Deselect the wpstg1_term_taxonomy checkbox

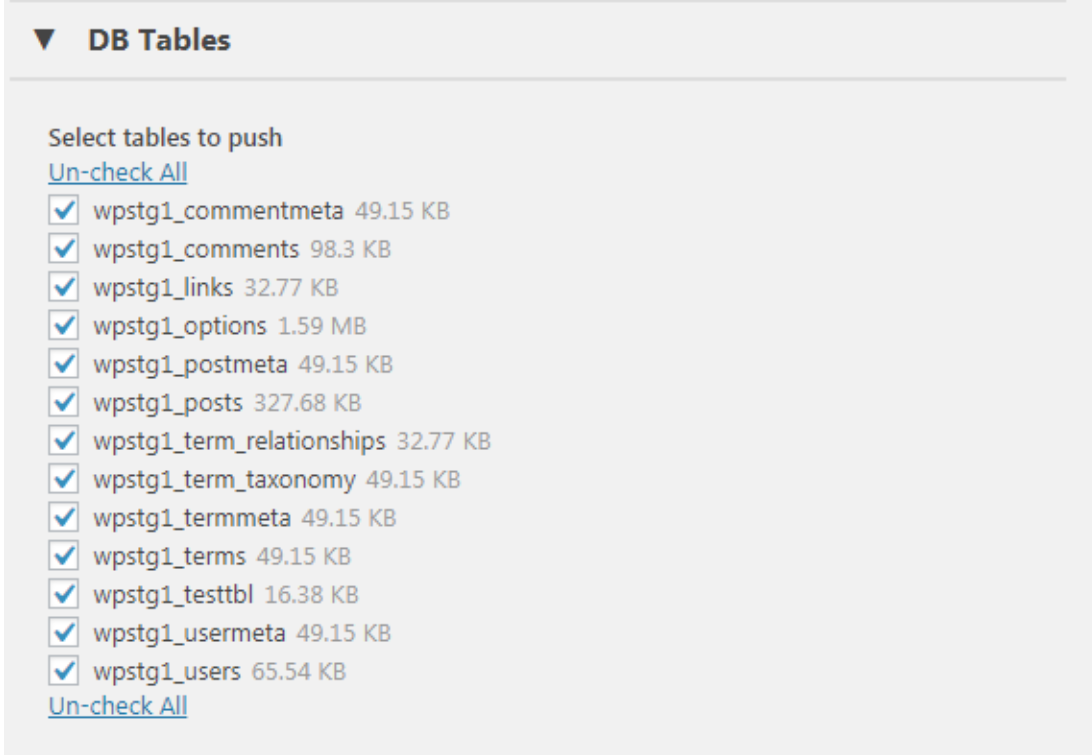[x=64, y=480]
